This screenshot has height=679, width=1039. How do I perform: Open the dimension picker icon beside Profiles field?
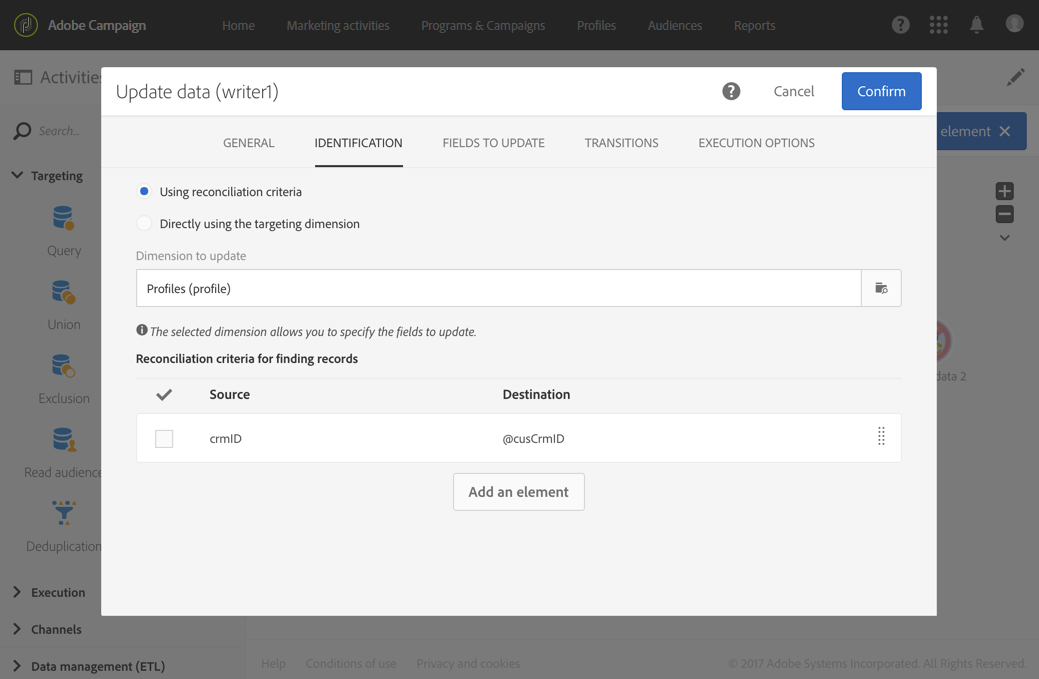[x=881, y=288]
